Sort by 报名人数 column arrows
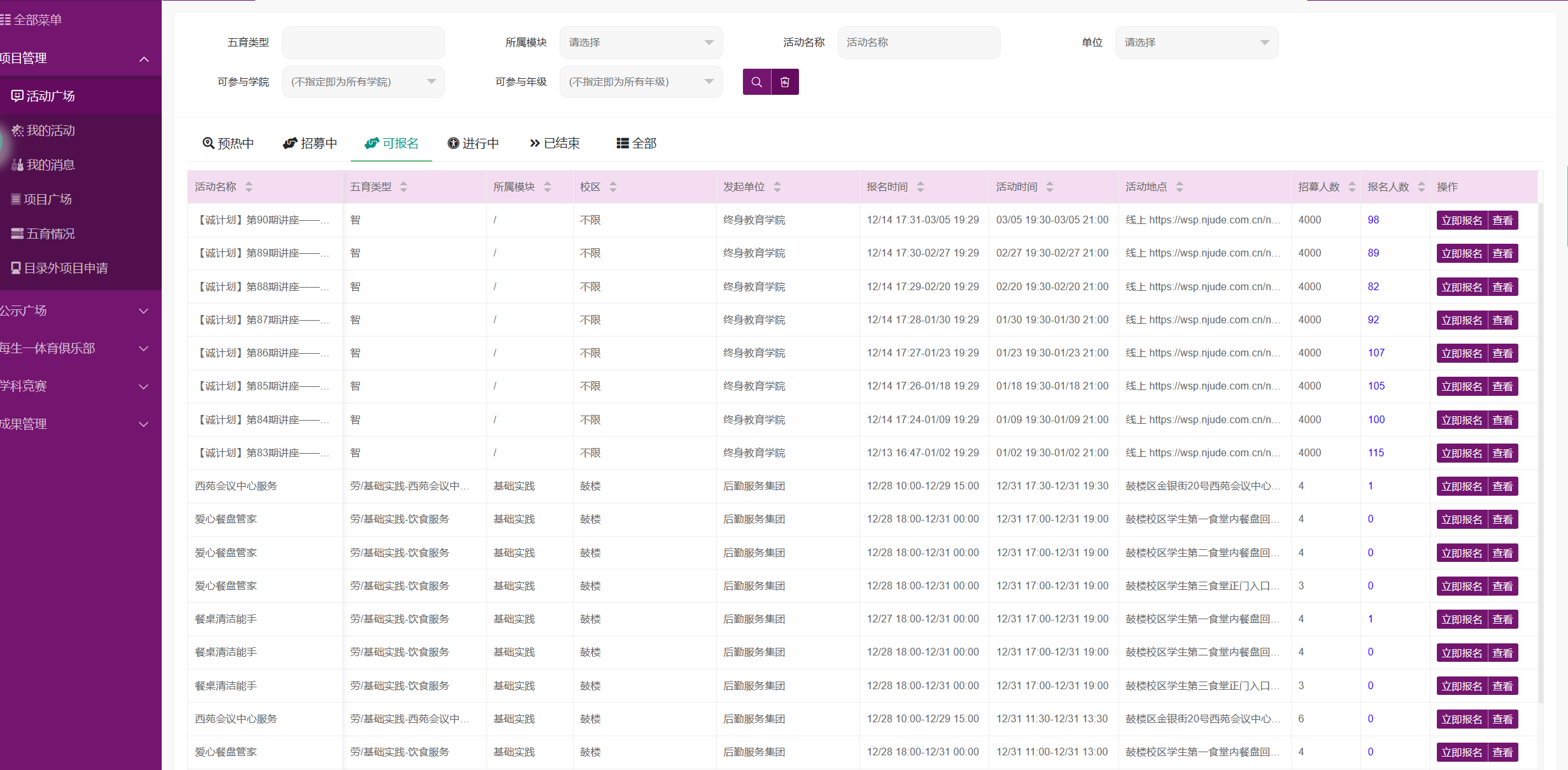Image resolution: width=1568 pixels, height=770 pixels. [1422, 187]
